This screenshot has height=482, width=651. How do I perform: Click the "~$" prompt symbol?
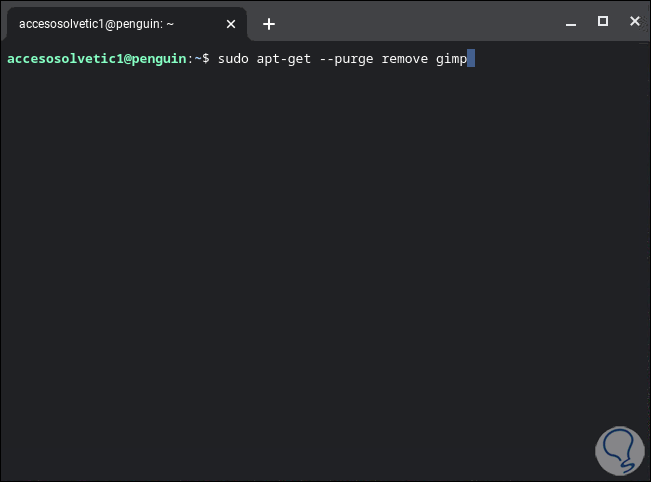[x=201, y=59]
